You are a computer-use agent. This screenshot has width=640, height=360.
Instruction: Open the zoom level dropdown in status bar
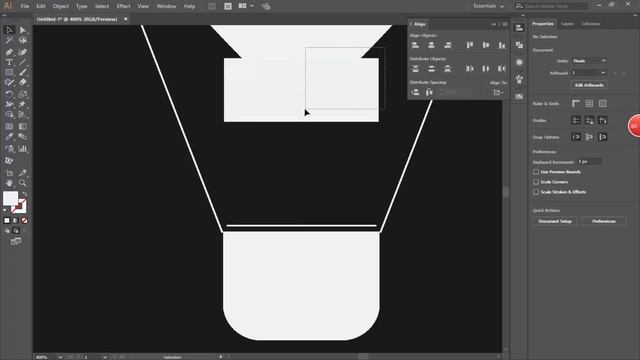(x=60, y=357)
